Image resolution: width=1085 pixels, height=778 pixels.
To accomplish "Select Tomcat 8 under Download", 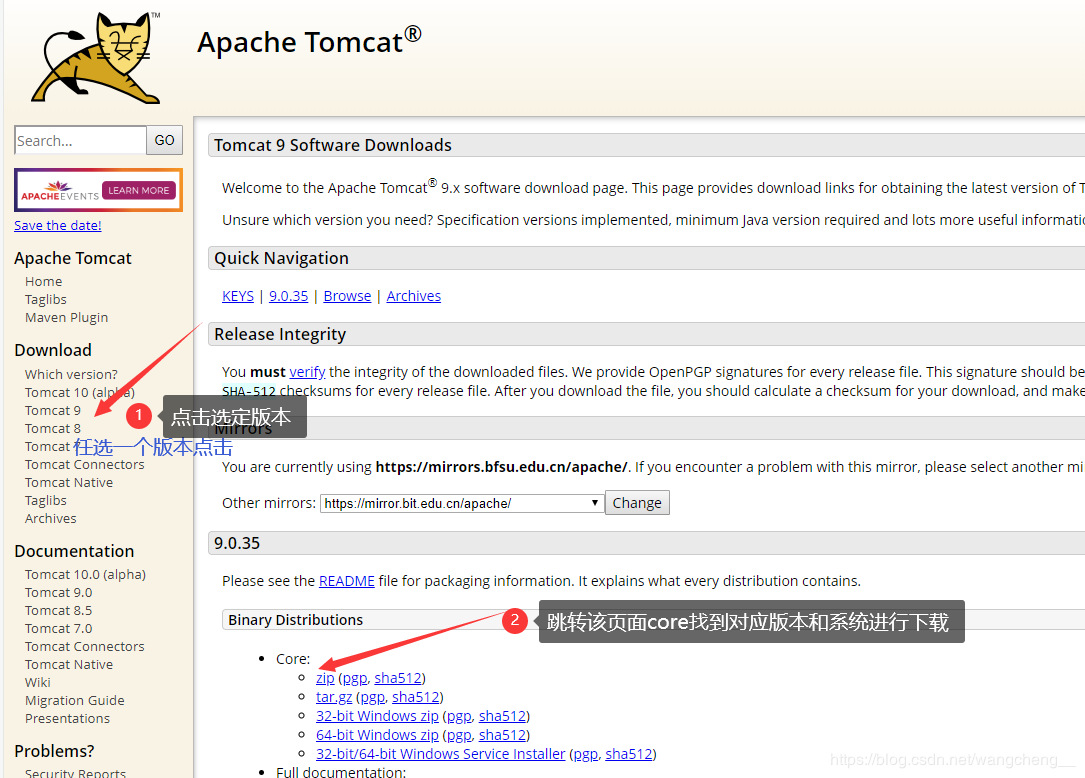I will (53, 428).
